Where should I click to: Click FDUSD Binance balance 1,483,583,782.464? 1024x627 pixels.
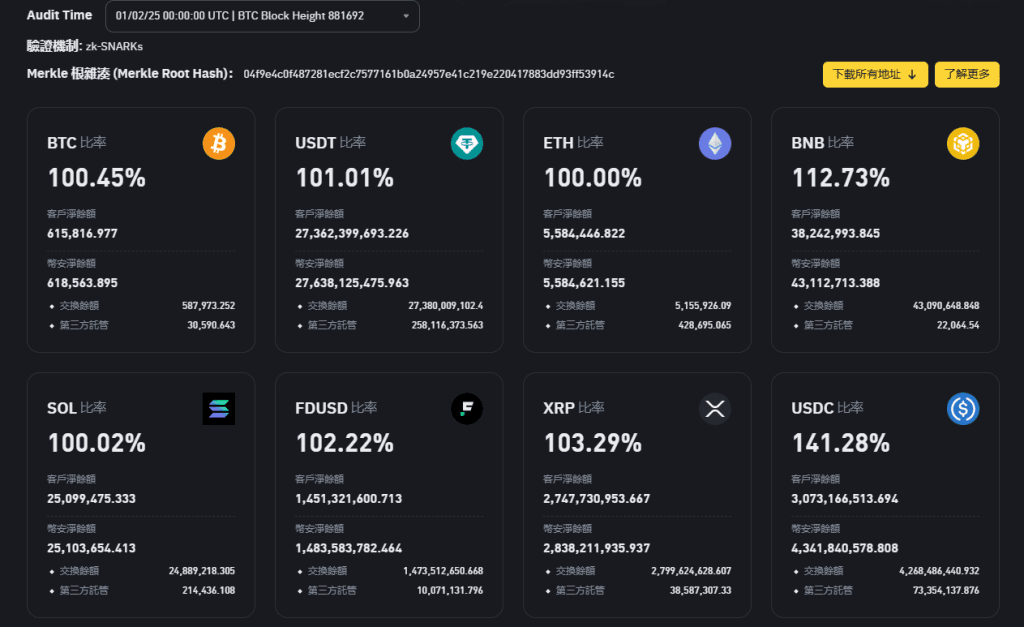pyautogui.click(x=349, y=548)
